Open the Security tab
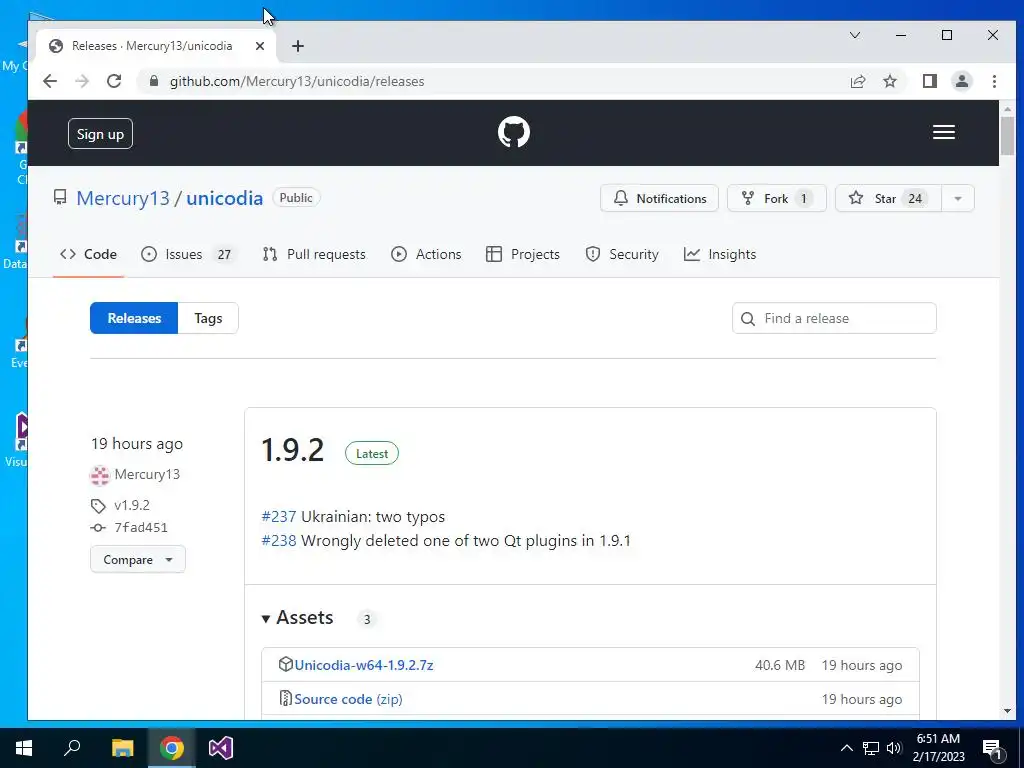This screenshot has width=1024, height=768. [x=622, y=254]
